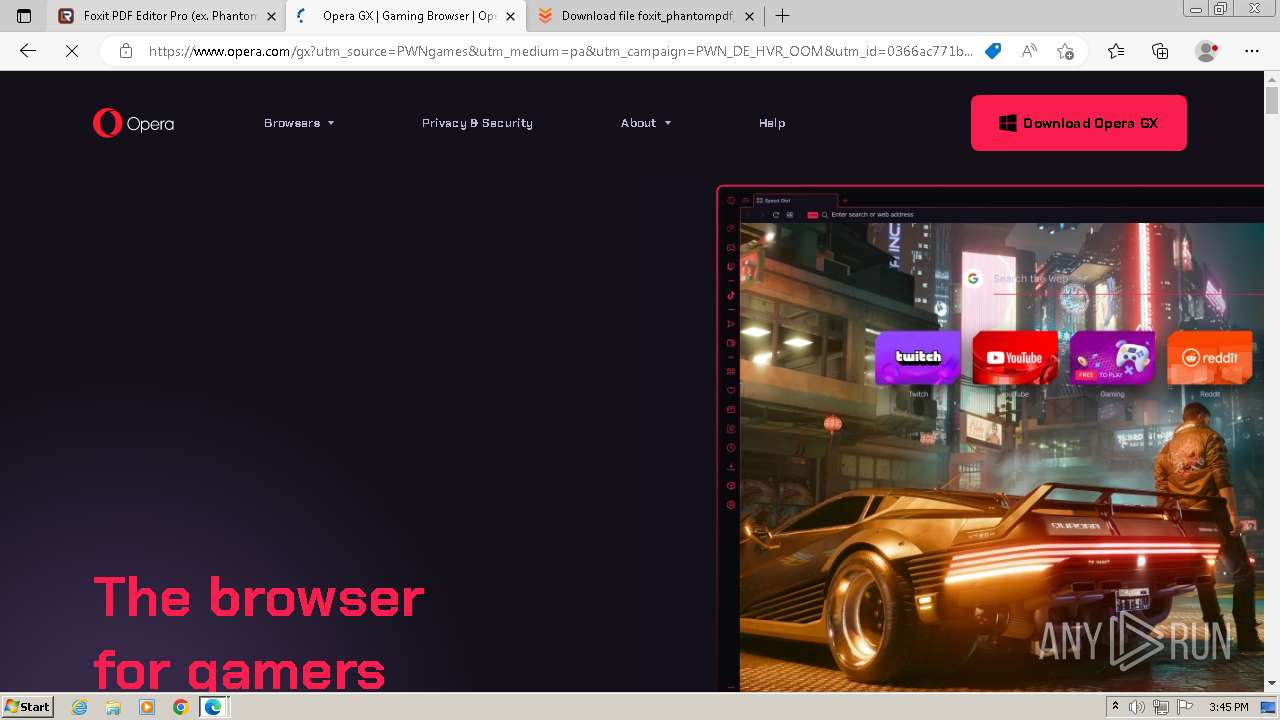Open the Privacy & Security page
Image resolution: width=1280 pixels, height=720 pixels.
pos(477,123)
